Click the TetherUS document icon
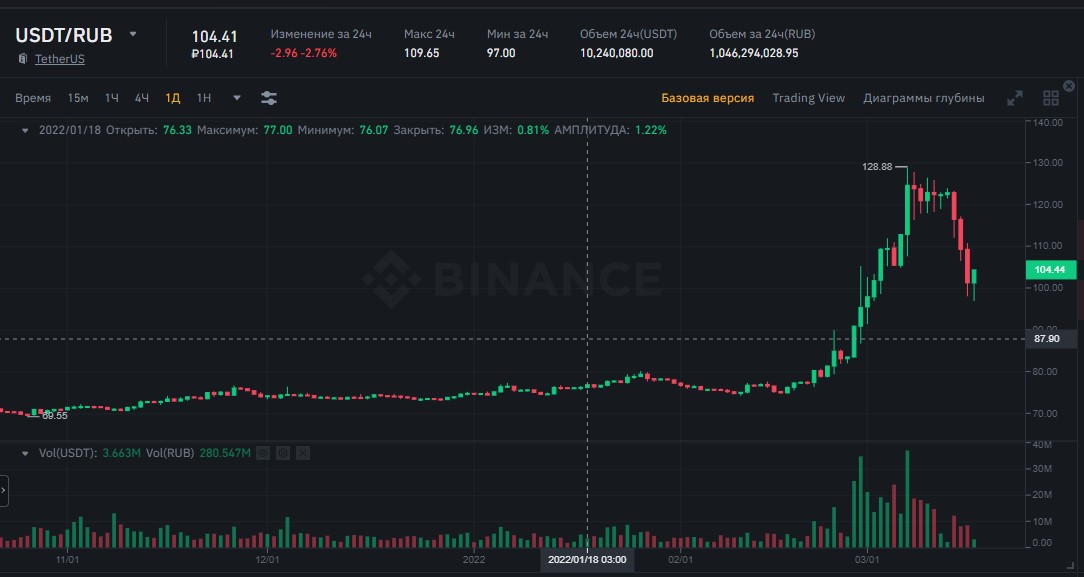 [x=23, y=59]
